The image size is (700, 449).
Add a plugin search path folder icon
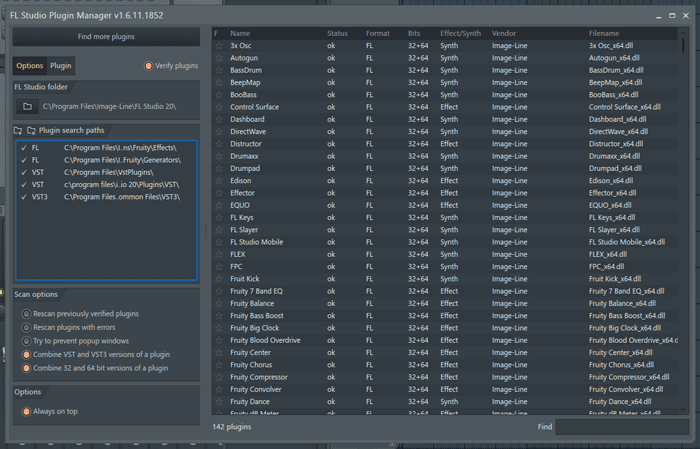tap(18, 130)
